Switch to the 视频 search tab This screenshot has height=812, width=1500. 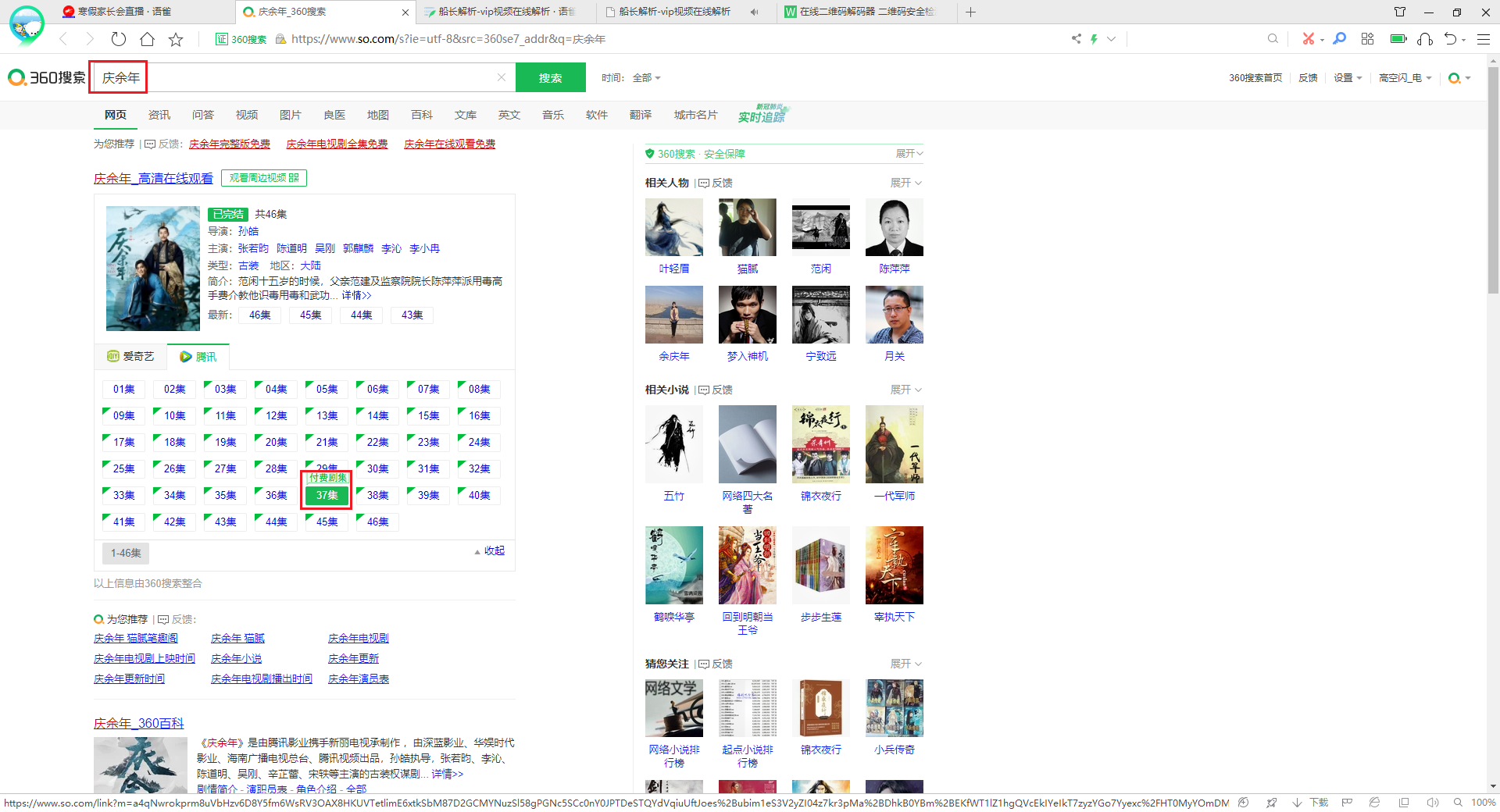[247, 115]
